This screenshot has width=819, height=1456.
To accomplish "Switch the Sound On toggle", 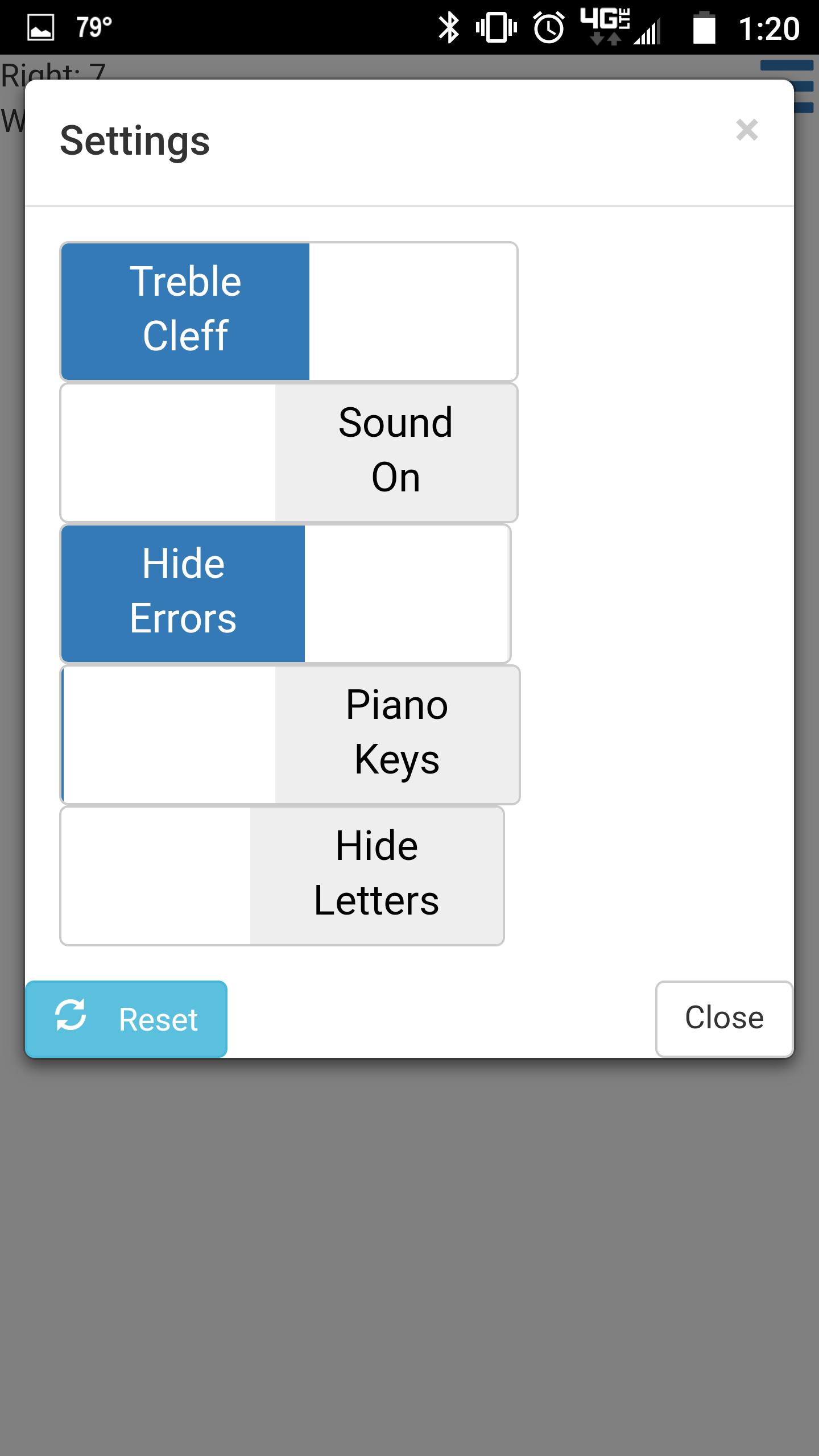I will pyautogui.click(x=289, y=452).
